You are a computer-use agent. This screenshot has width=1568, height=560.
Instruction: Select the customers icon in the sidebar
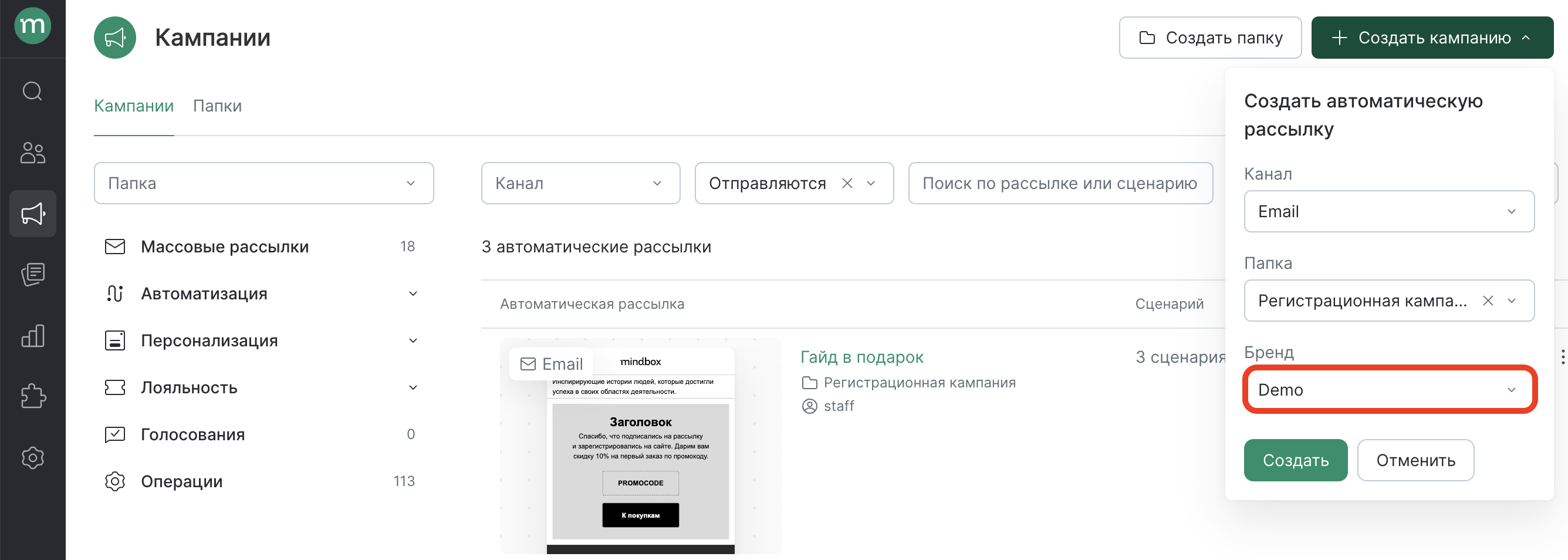click(x=32, y=153)
